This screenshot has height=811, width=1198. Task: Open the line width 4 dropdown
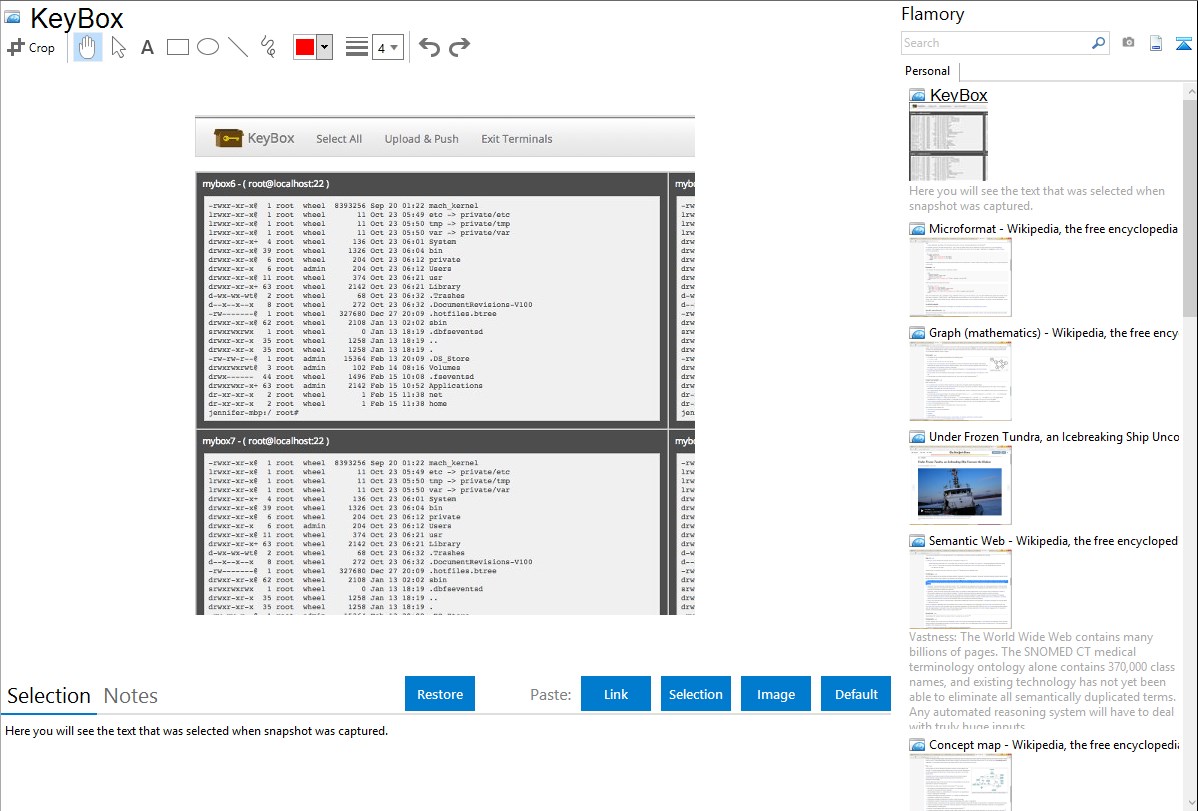coord(387,47)
